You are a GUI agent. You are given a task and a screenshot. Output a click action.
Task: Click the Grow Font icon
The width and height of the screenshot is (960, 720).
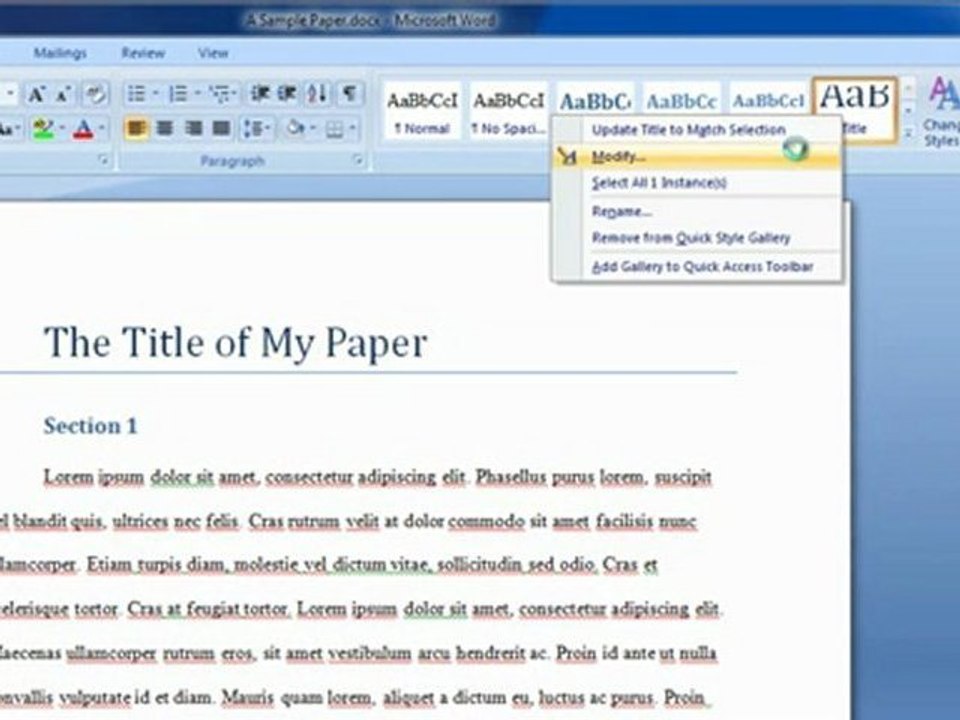coord(36,94)
